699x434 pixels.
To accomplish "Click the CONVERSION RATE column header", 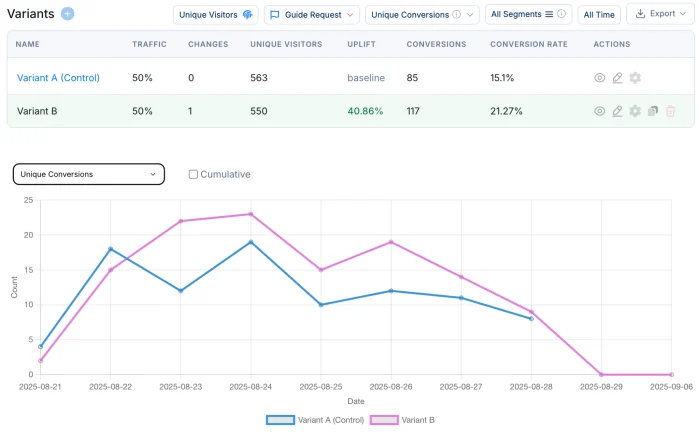I will coord(529,44).
